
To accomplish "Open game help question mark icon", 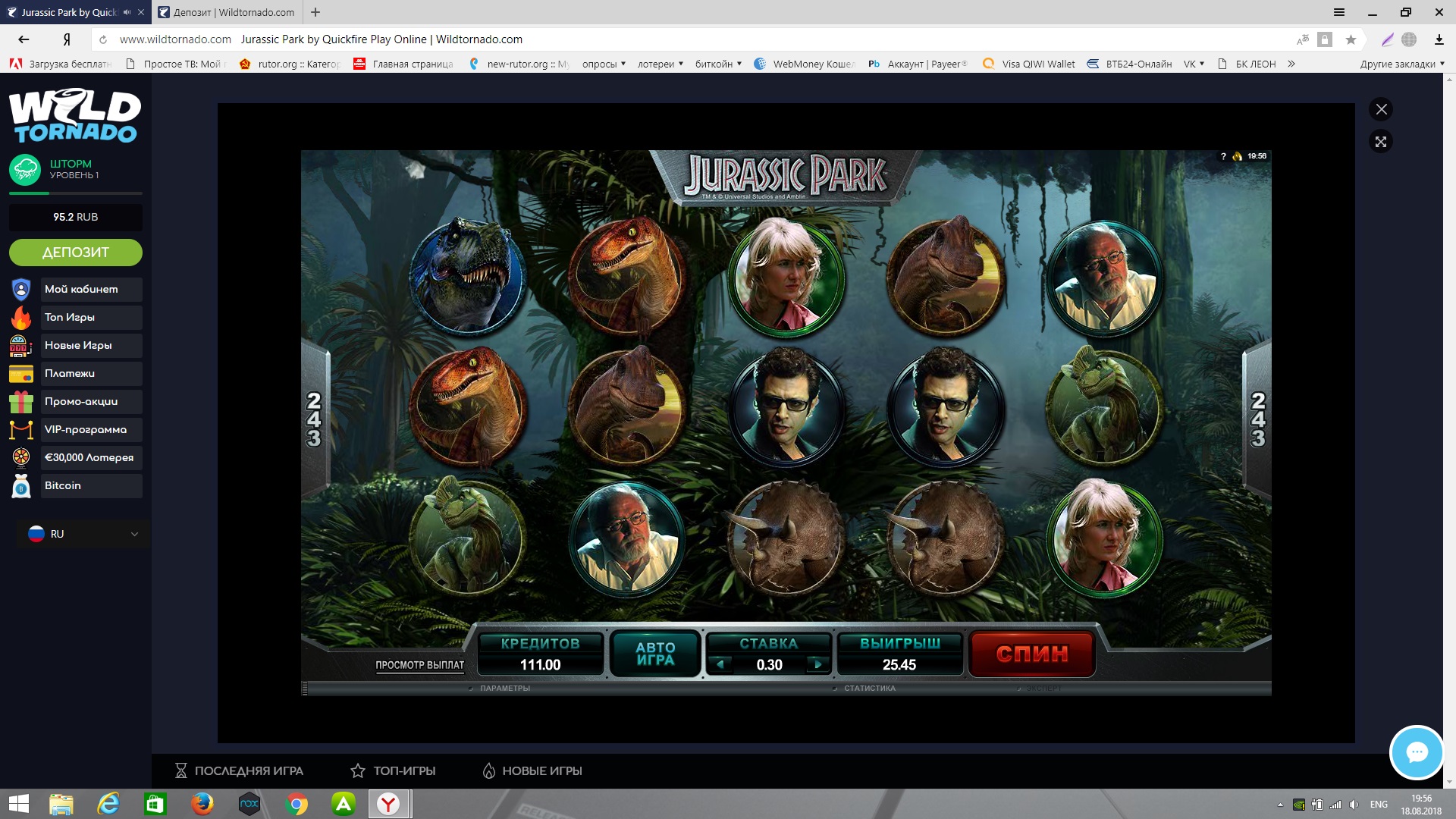I will tap(1223, 156).
